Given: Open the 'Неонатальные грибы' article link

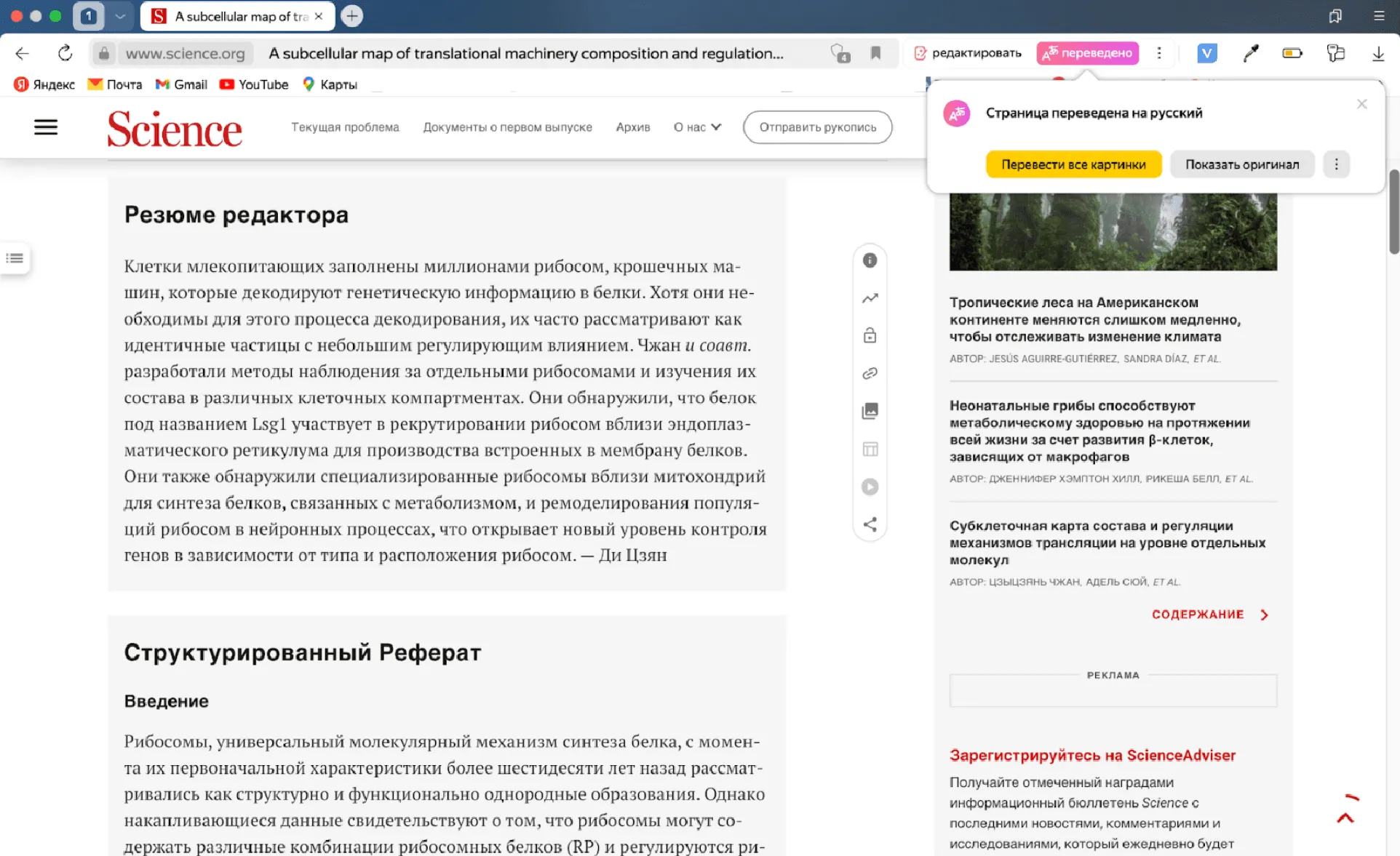Looking at the screenshot, I should [1099, 431].
